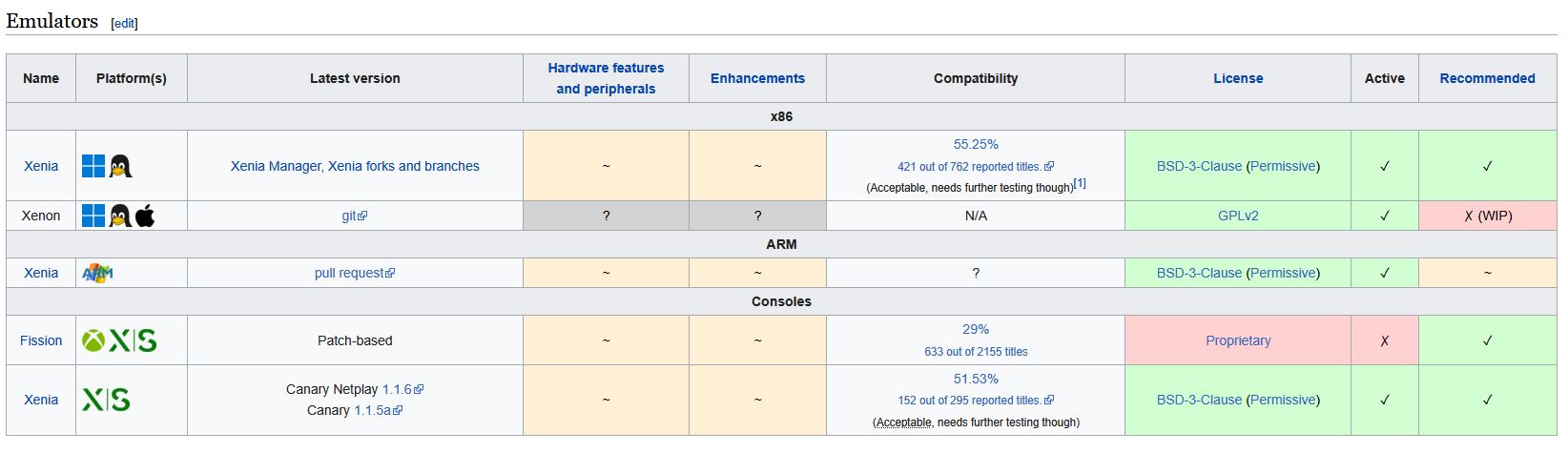Edit the Emulators section
This screenshot has height=453, width=1568.
point(125,24)
